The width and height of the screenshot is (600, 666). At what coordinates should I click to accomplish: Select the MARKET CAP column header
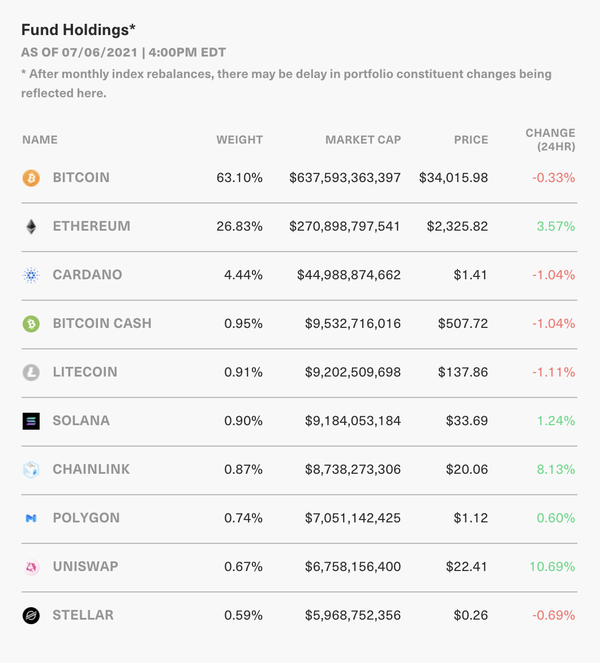363,140
